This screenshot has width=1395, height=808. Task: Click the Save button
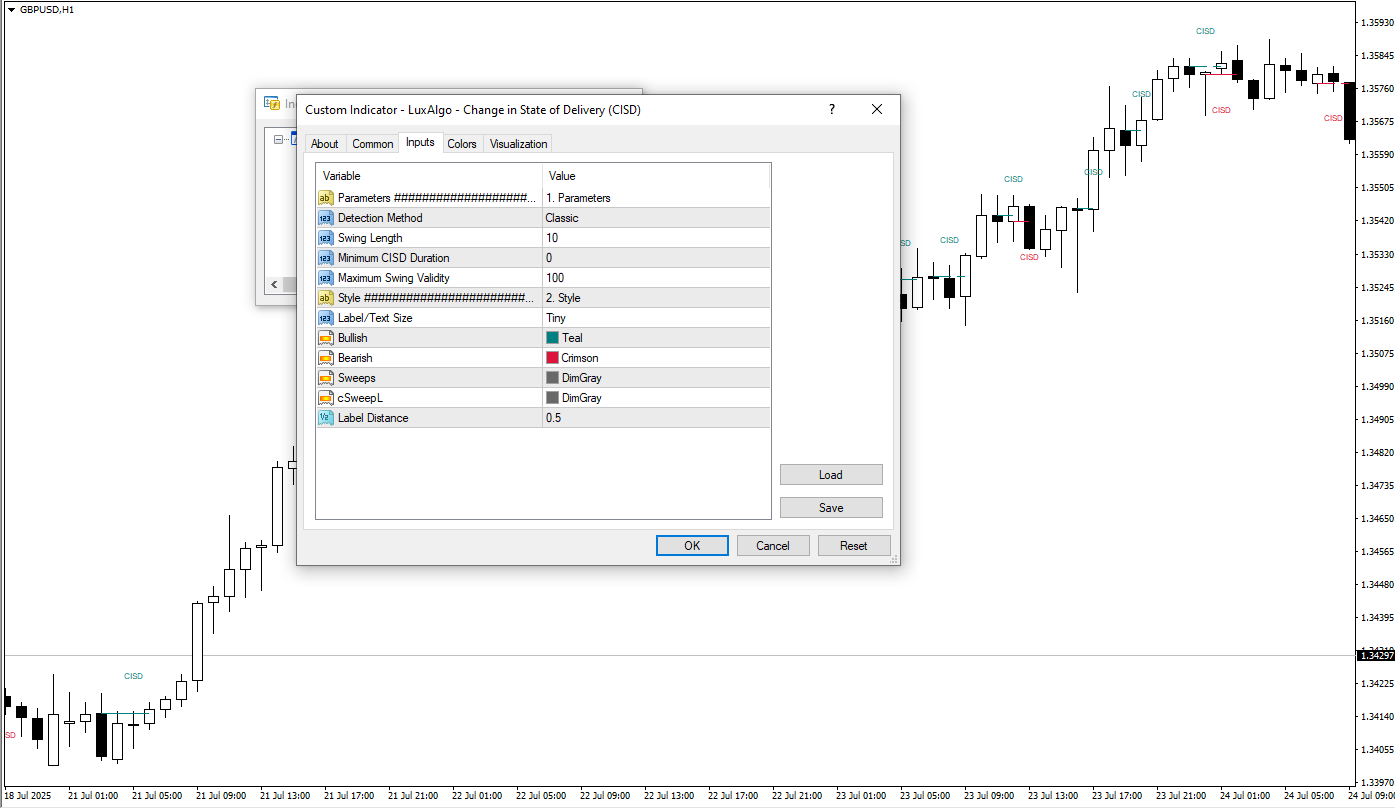click(831, 507)
